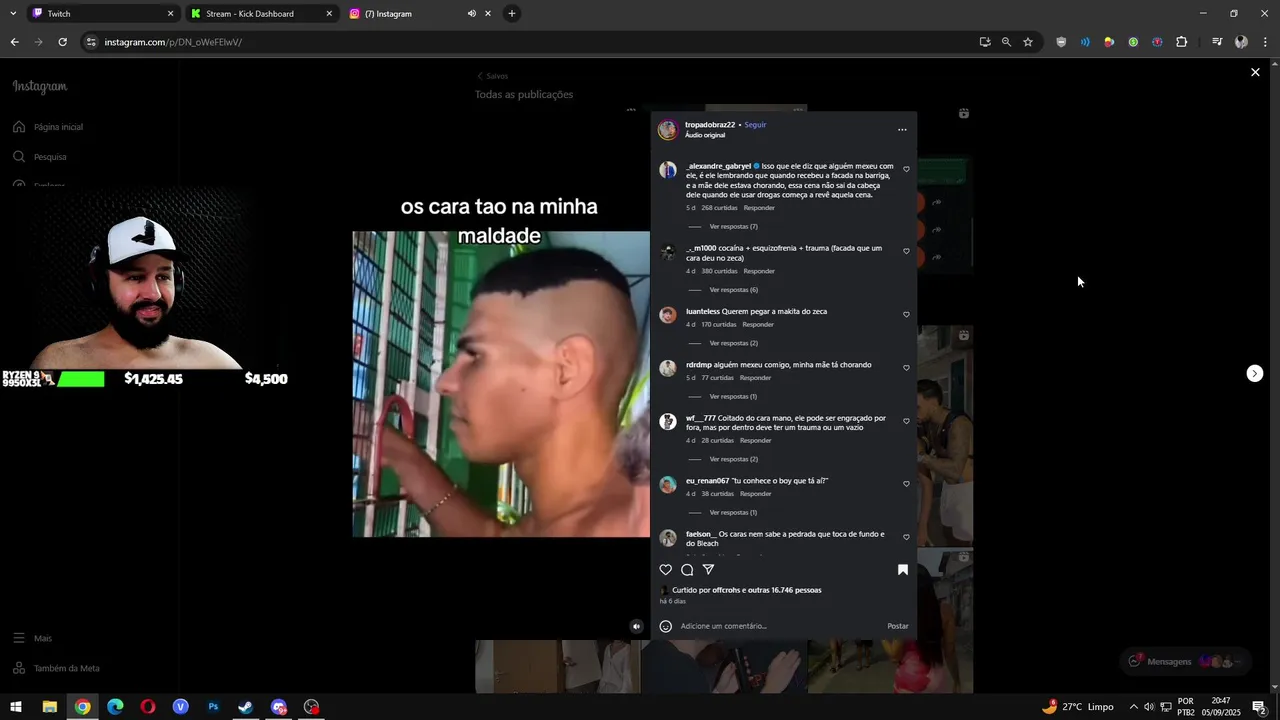1280x720 pixels.
Task: Expand replies under rdrdmp's comment
Action: [x=733, y=396]
